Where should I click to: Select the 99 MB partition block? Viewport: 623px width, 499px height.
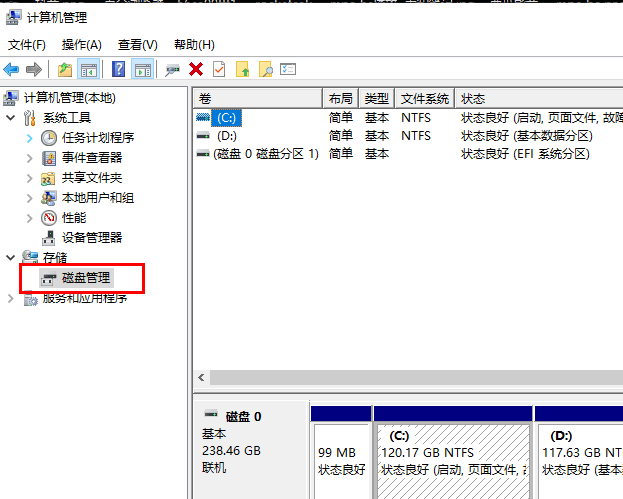[x=341, y=452]
